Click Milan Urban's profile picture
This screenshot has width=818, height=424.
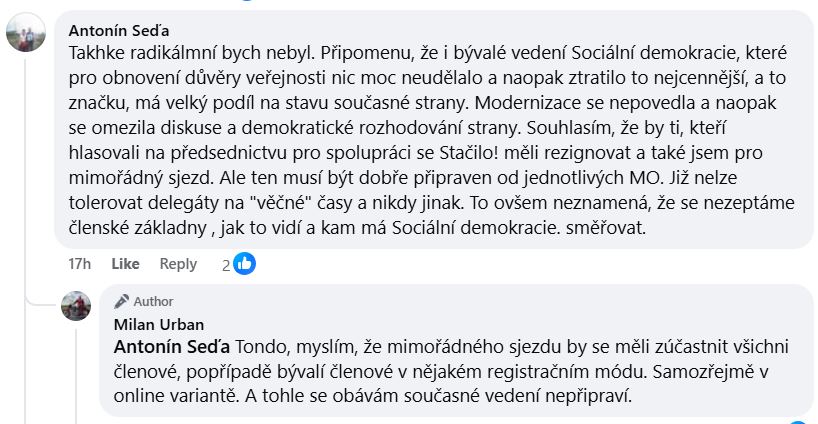click(x=77, y=306)
